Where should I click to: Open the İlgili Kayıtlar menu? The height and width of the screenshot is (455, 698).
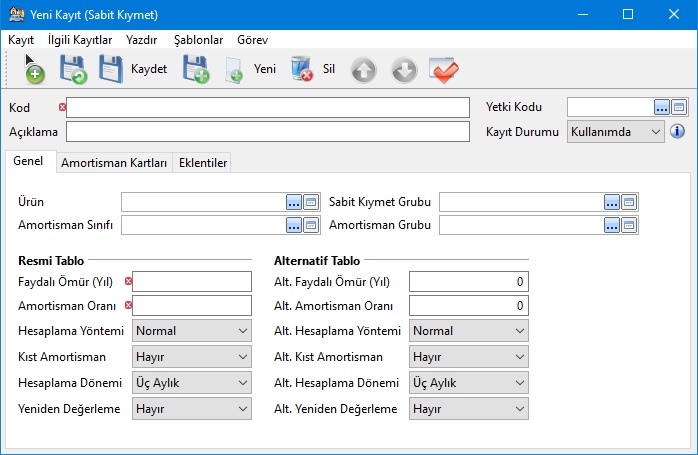[80, 40]
